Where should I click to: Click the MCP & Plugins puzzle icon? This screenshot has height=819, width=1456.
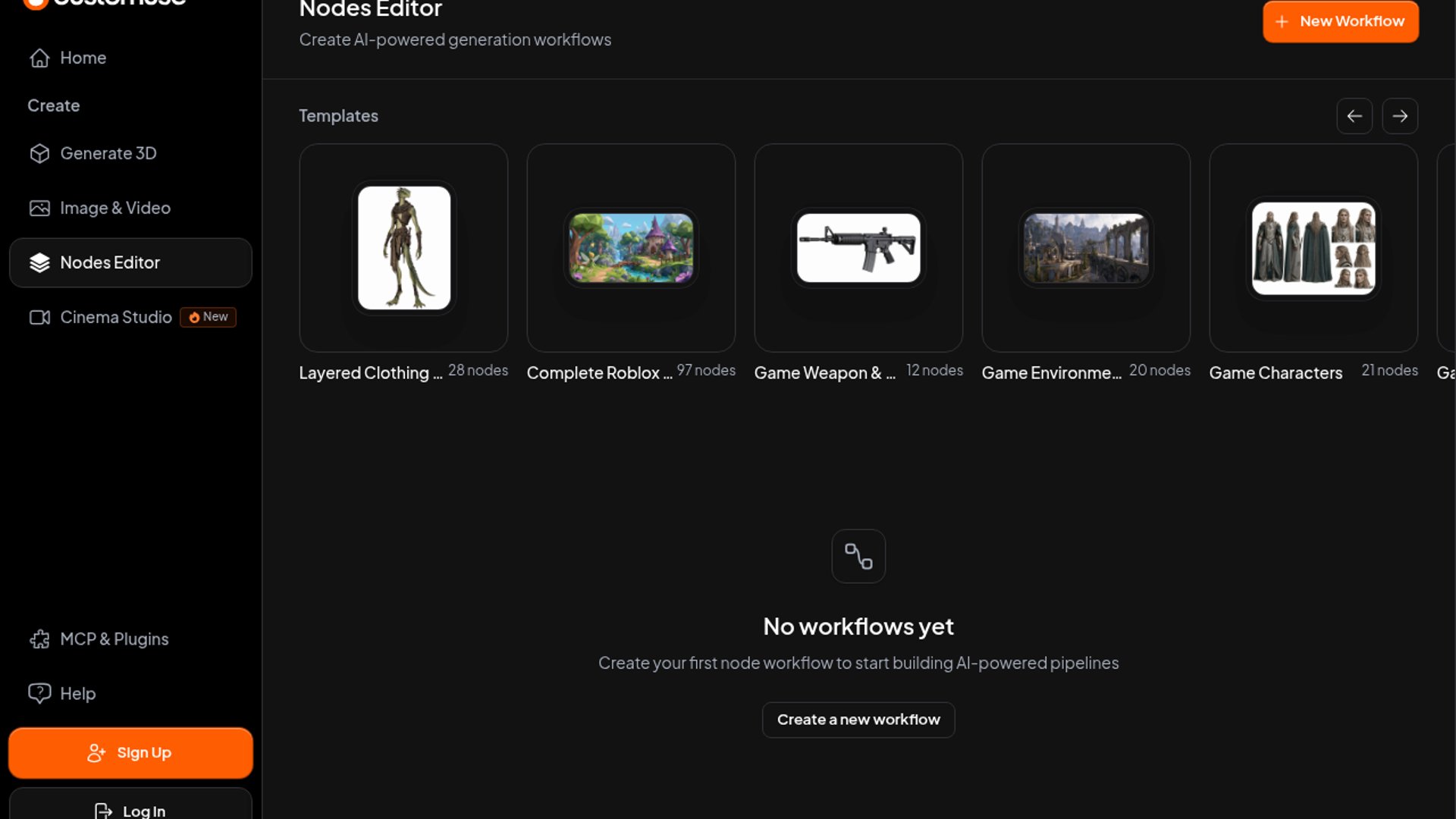coord(39,640)
